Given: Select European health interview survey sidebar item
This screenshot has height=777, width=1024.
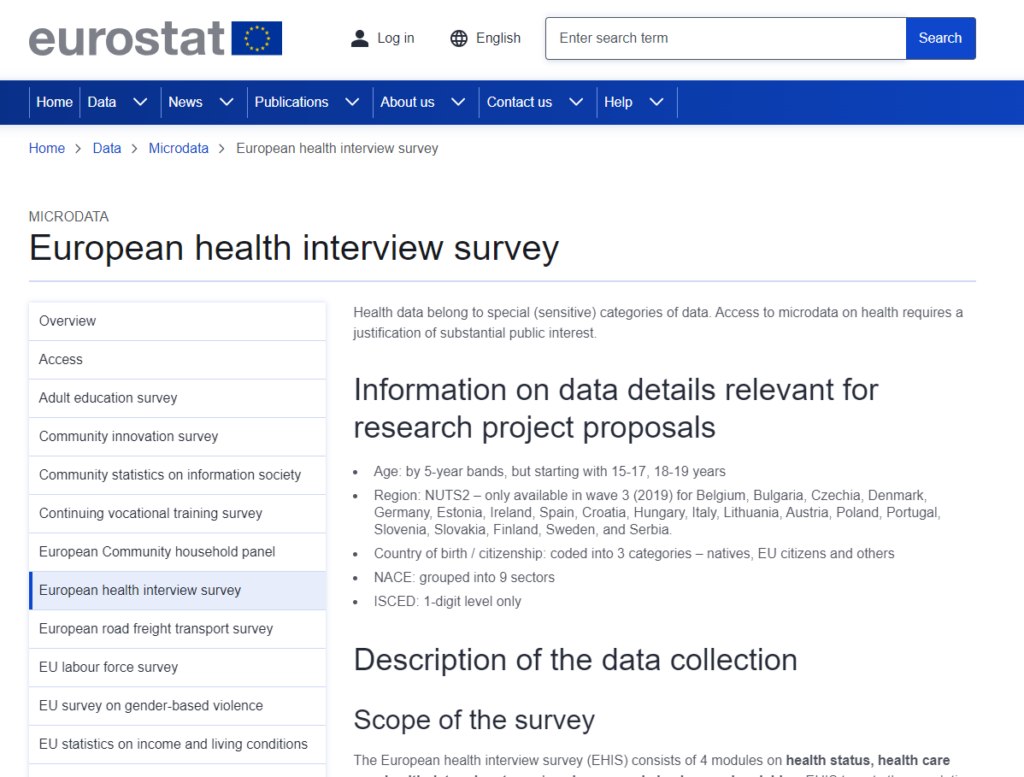Looking at the screenshot, I should click(178, 591).
